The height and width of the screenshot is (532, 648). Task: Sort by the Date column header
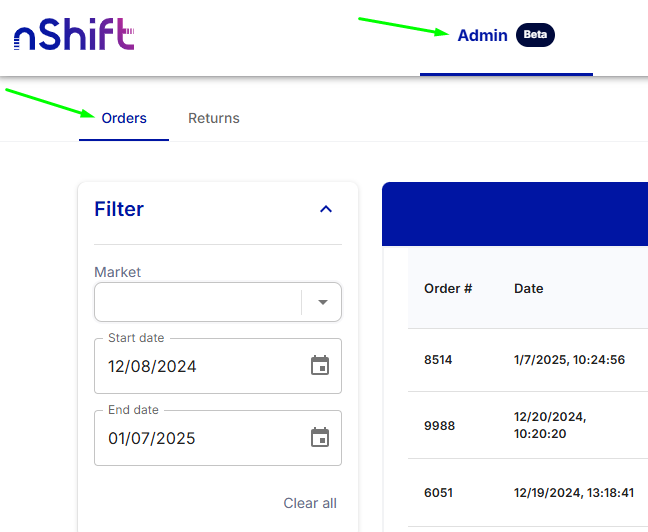click(529, 288)
